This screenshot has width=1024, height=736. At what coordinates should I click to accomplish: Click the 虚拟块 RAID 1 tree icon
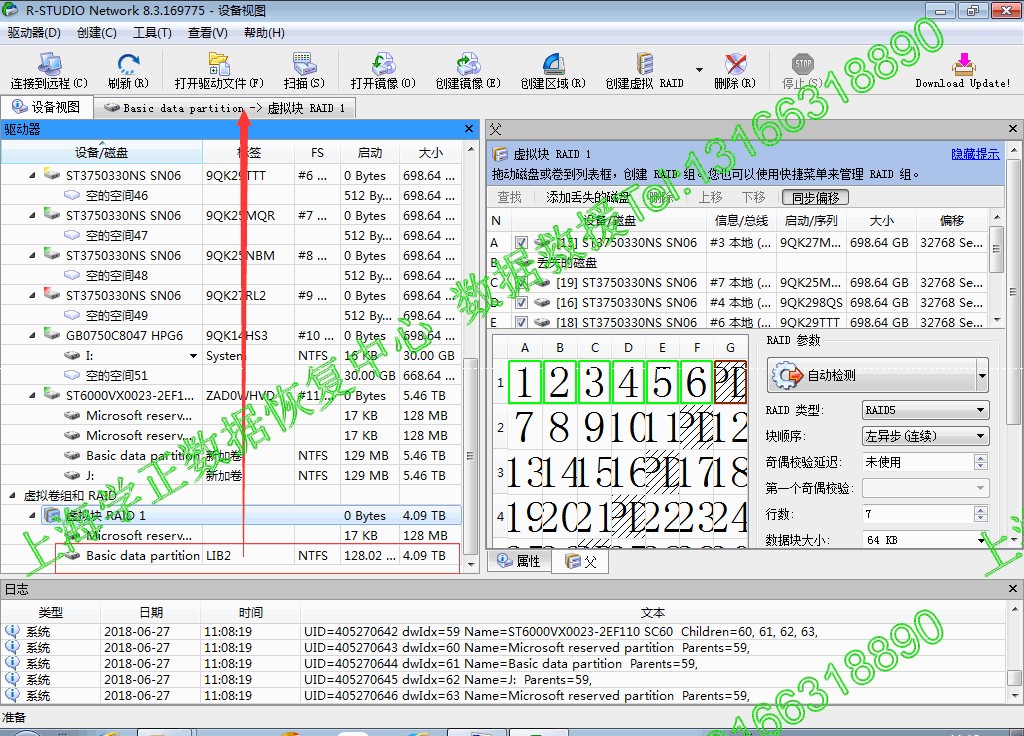click(x=52, y=515)
